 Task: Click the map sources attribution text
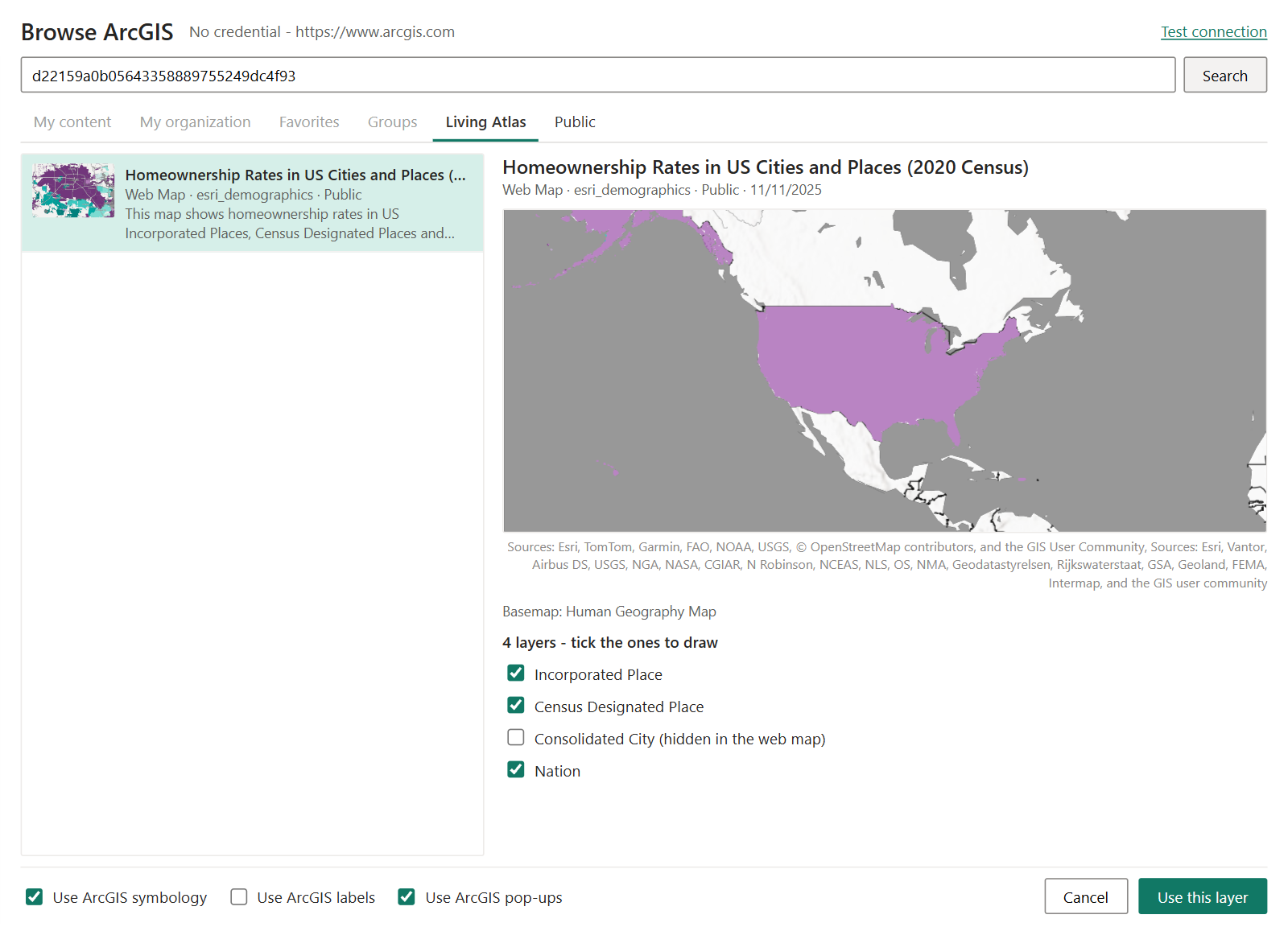point(887,565)
